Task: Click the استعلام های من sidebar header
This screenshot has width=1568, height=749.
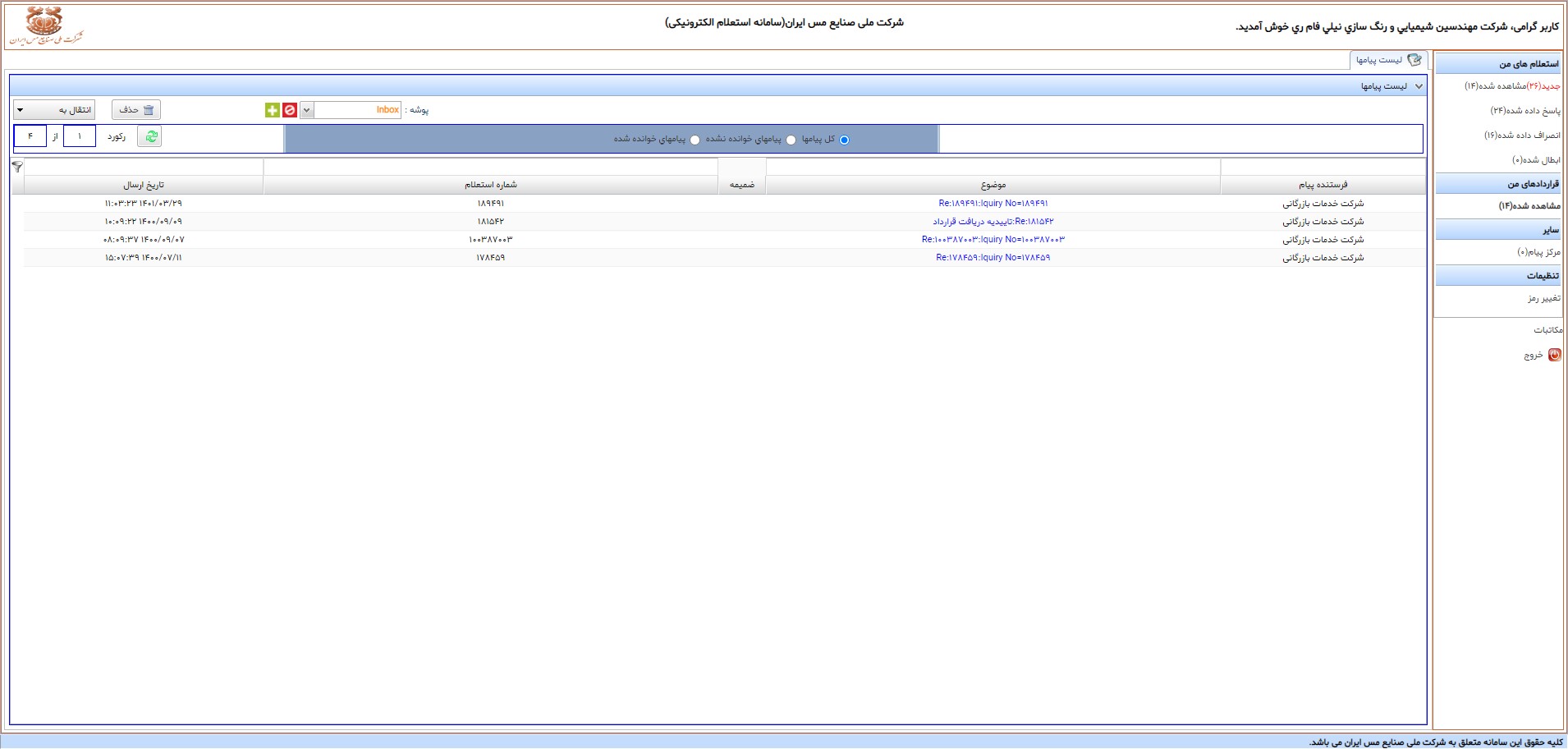Action: pos(1498,64)
